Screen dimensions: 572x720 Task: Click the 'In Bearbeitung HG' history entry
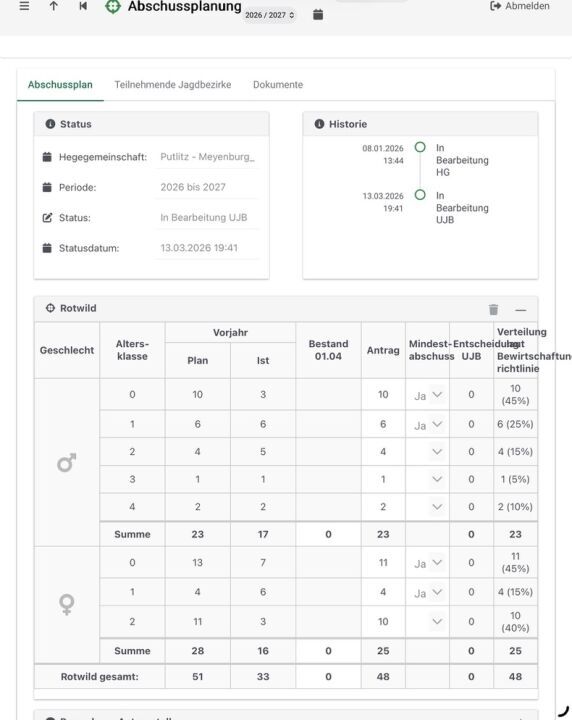pos(462,160)
